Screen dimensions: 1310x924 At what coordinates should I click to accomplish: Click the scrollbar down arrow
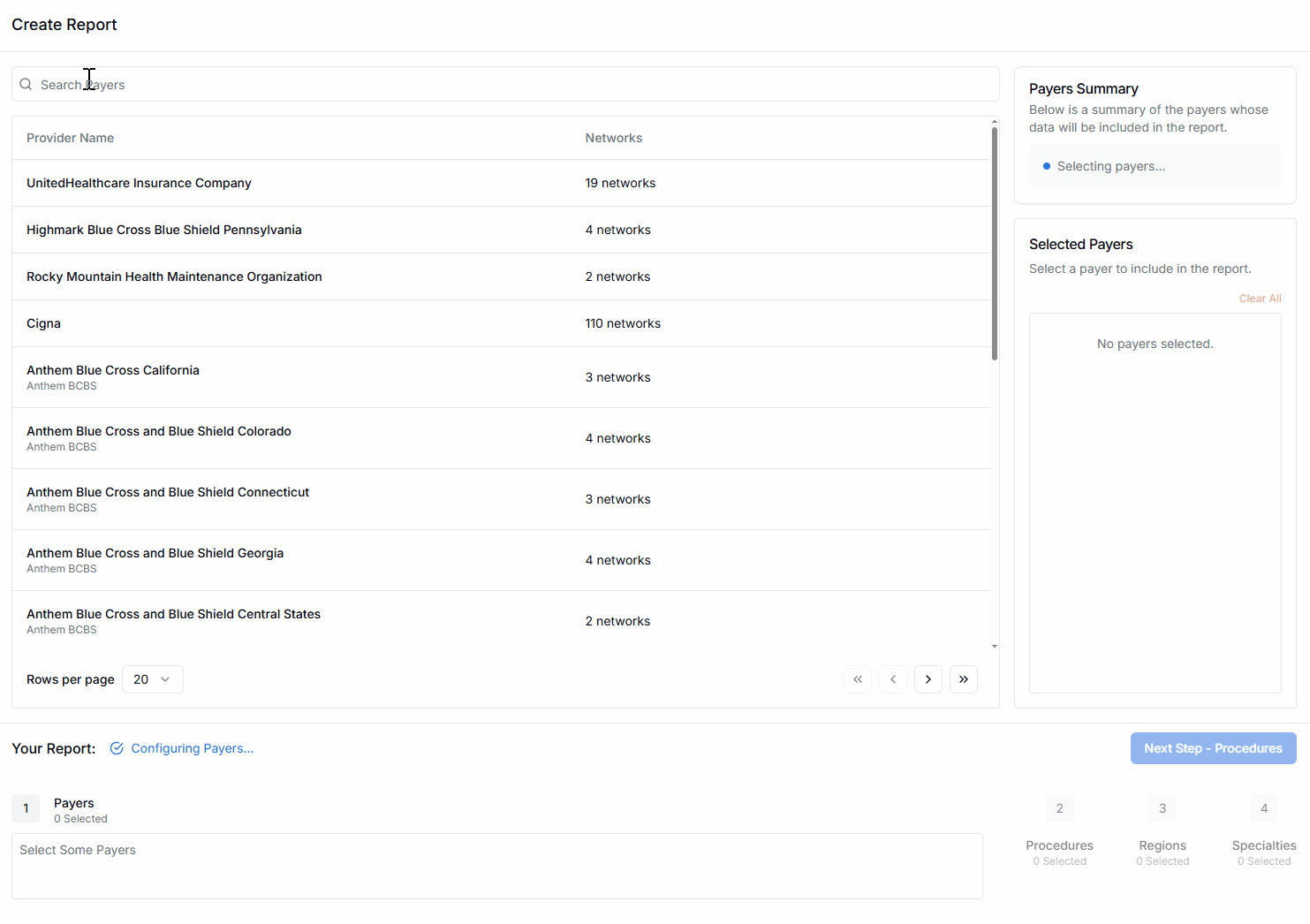tap(995, 647)
